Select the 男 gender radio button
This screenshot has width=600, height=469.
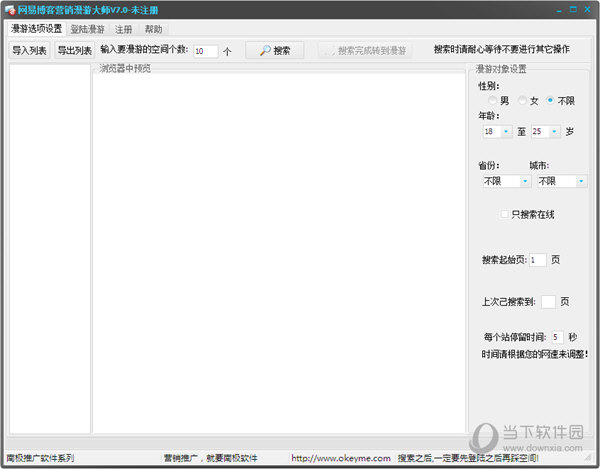click(492, 100)
